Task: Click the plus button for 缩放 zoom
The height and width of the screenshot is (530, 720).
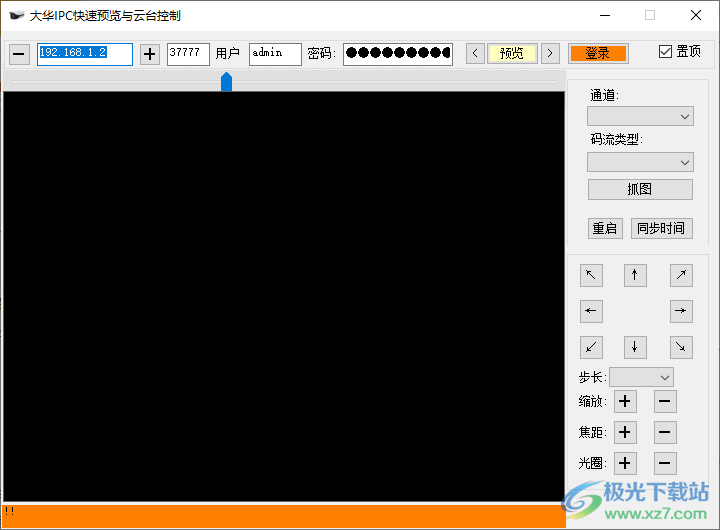Action: pos(625,401)
